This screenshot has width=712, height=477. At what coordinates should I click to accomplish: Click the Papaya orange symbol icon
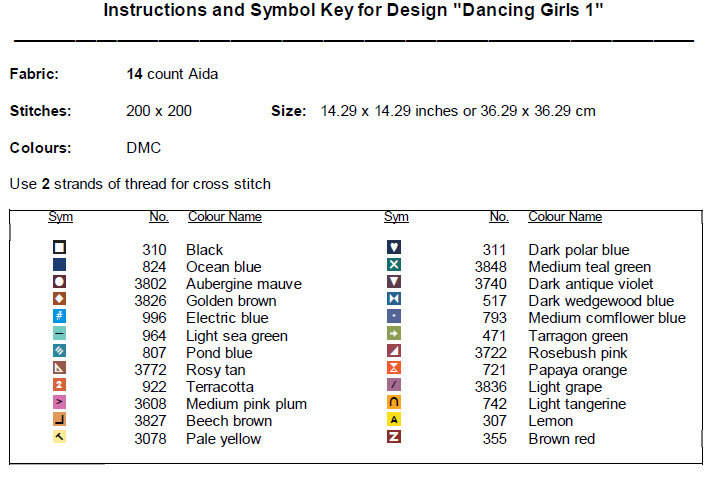[x=394, y=368]
